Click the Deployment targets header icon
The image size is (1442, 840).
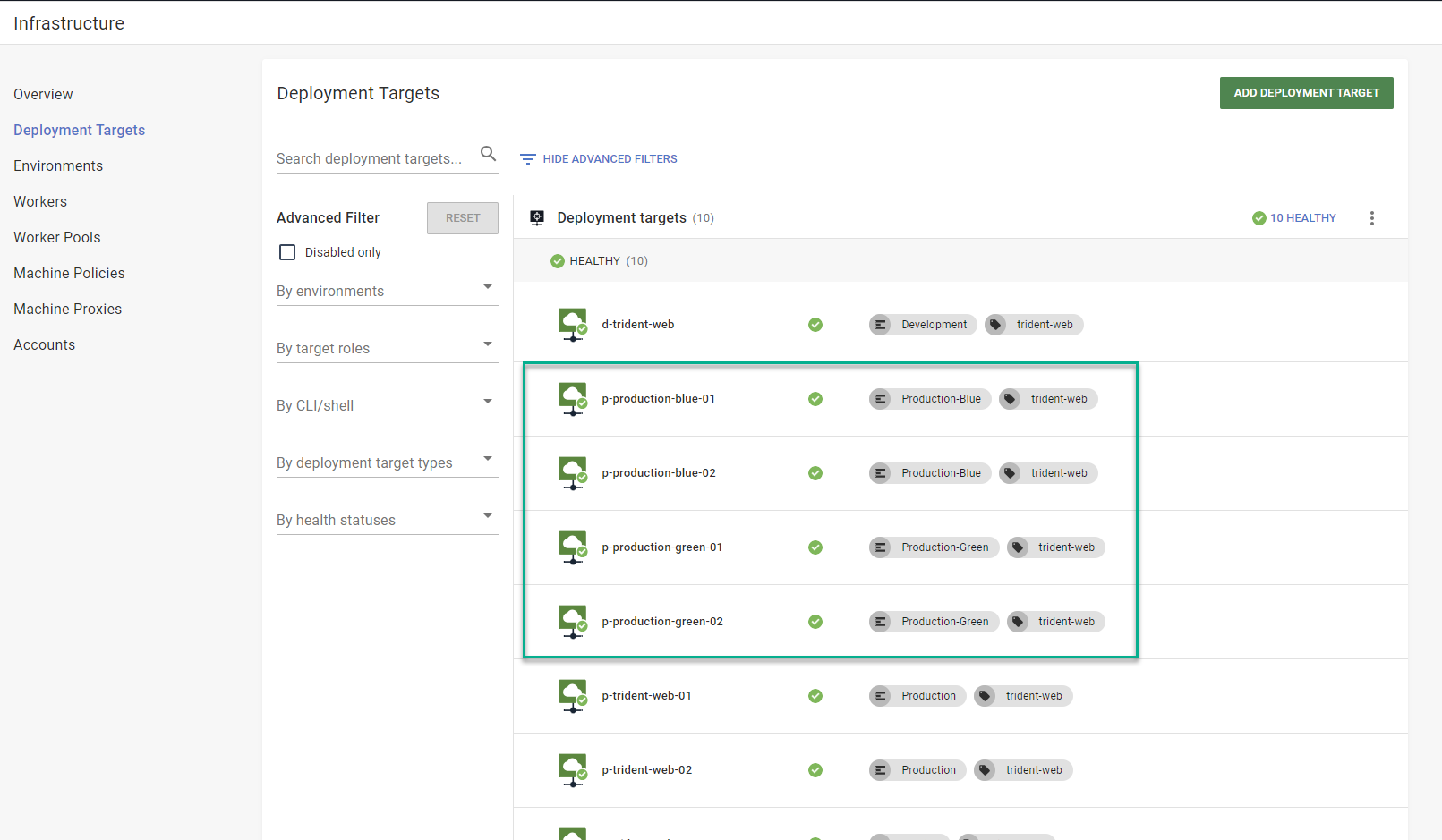tap(536, 217)
